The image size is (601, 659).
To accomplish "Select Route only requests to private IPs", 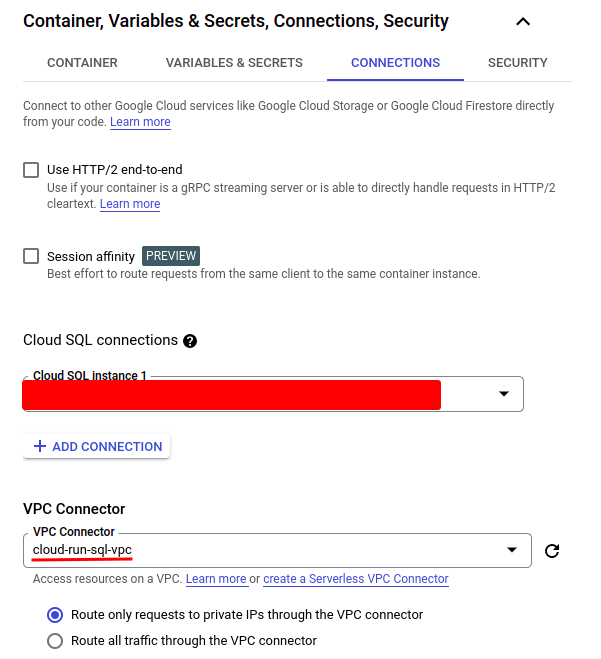I will [x=55, y=615].
